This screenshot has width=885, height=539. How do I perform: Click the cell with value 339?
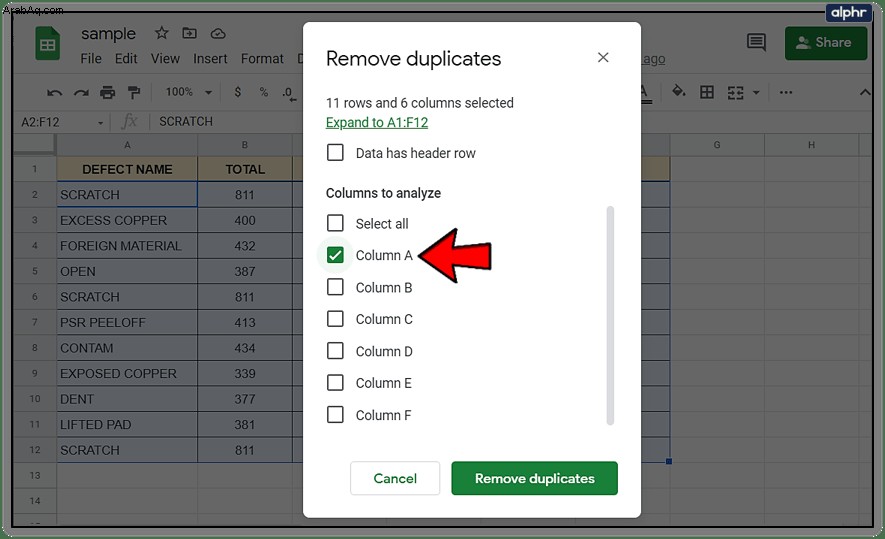tap(245, 373)
